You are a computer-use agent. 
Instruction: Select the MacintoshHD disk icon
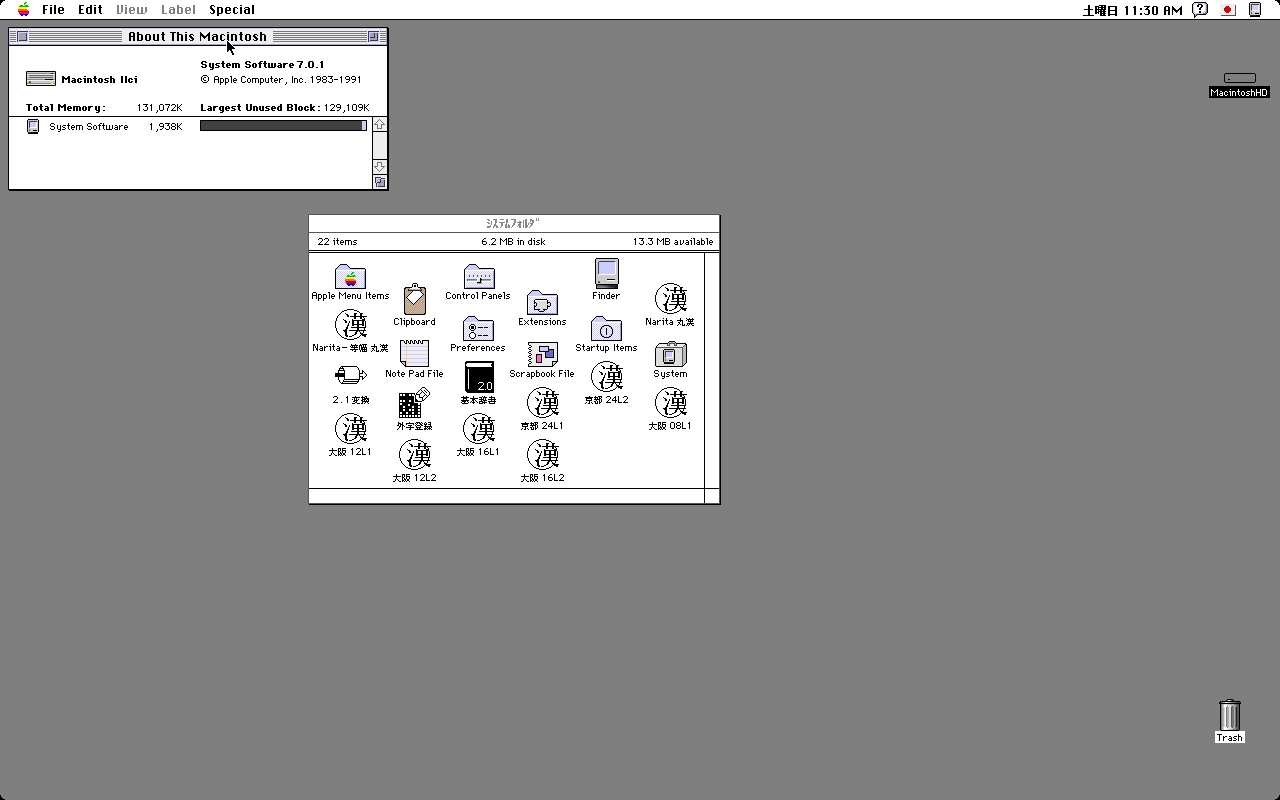1239,78
